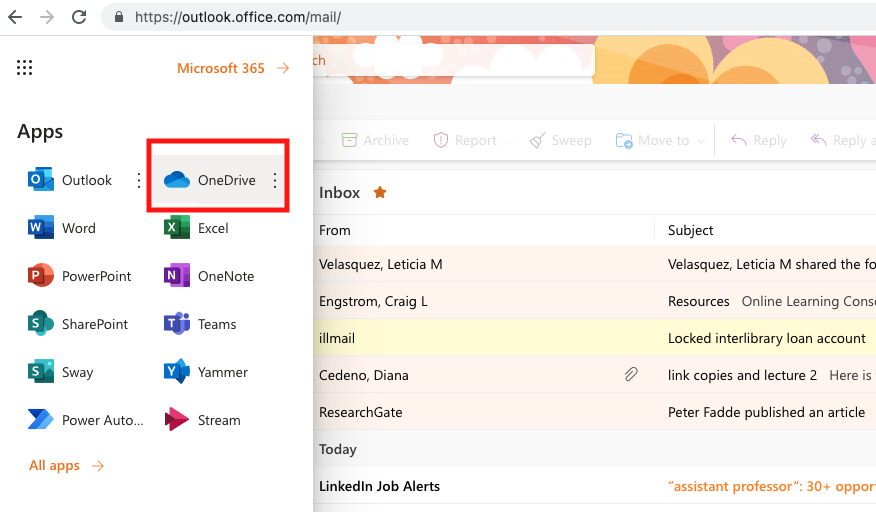Sort by Subject column header
The width and height of the screenshot is (876, 512).
pos(691,230)
